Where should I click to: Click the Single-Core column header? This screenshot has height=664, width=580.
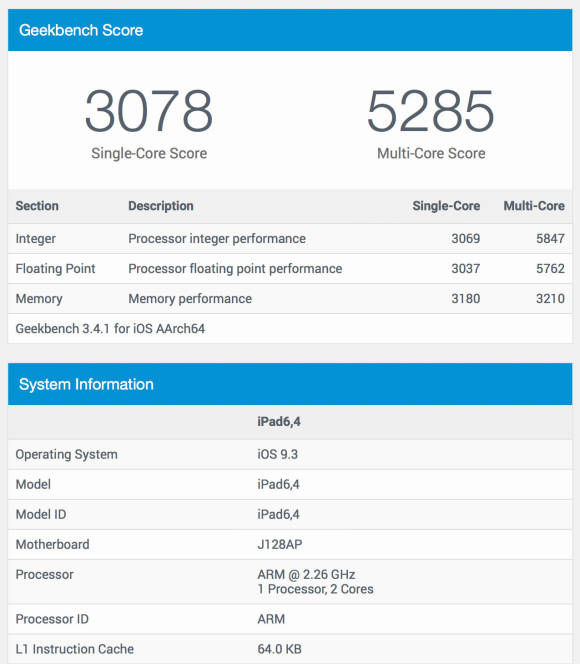(446, 206)
